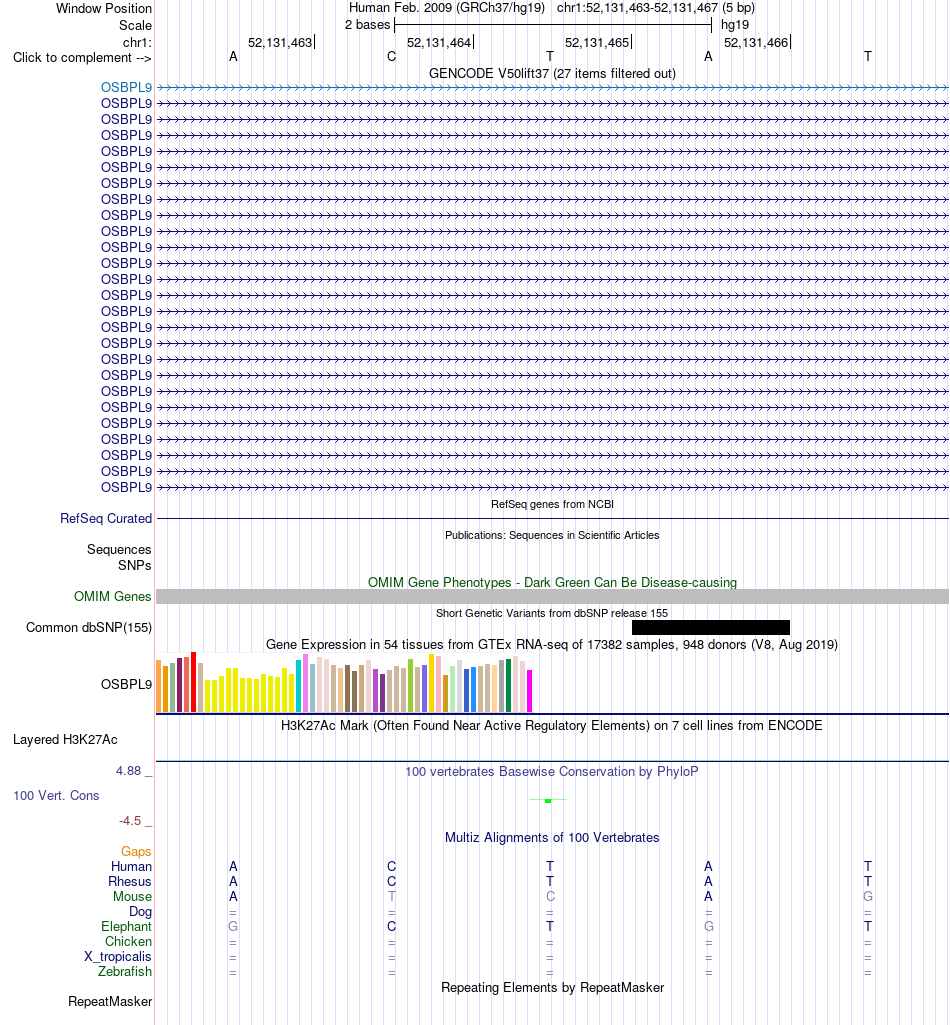Click the '100 Vert. Cons' track label
This screenshot has height=1025, width=950.
[x=56, y=796]
